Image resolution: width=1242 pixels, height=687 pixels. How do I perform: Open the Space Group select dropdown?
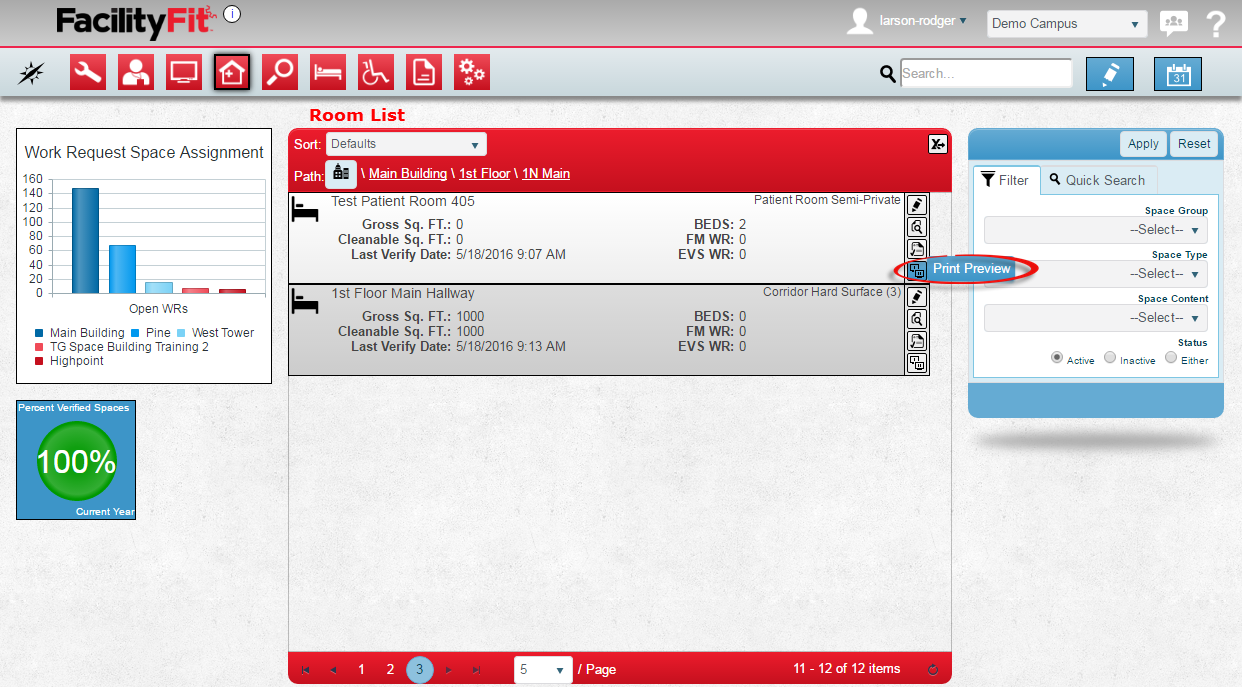pos(1096,230)
